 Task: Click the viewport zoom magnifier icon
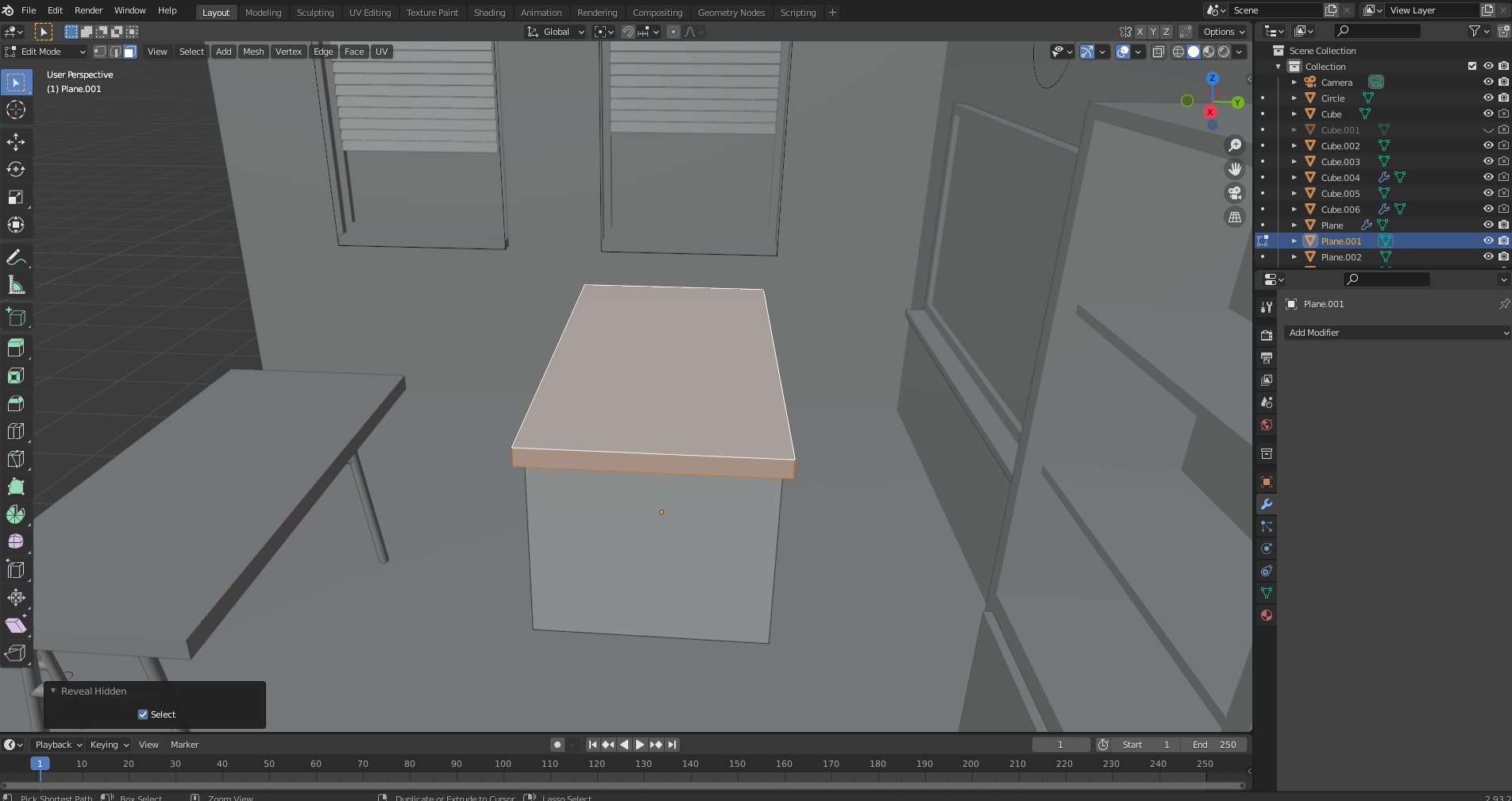(1235, 145)
